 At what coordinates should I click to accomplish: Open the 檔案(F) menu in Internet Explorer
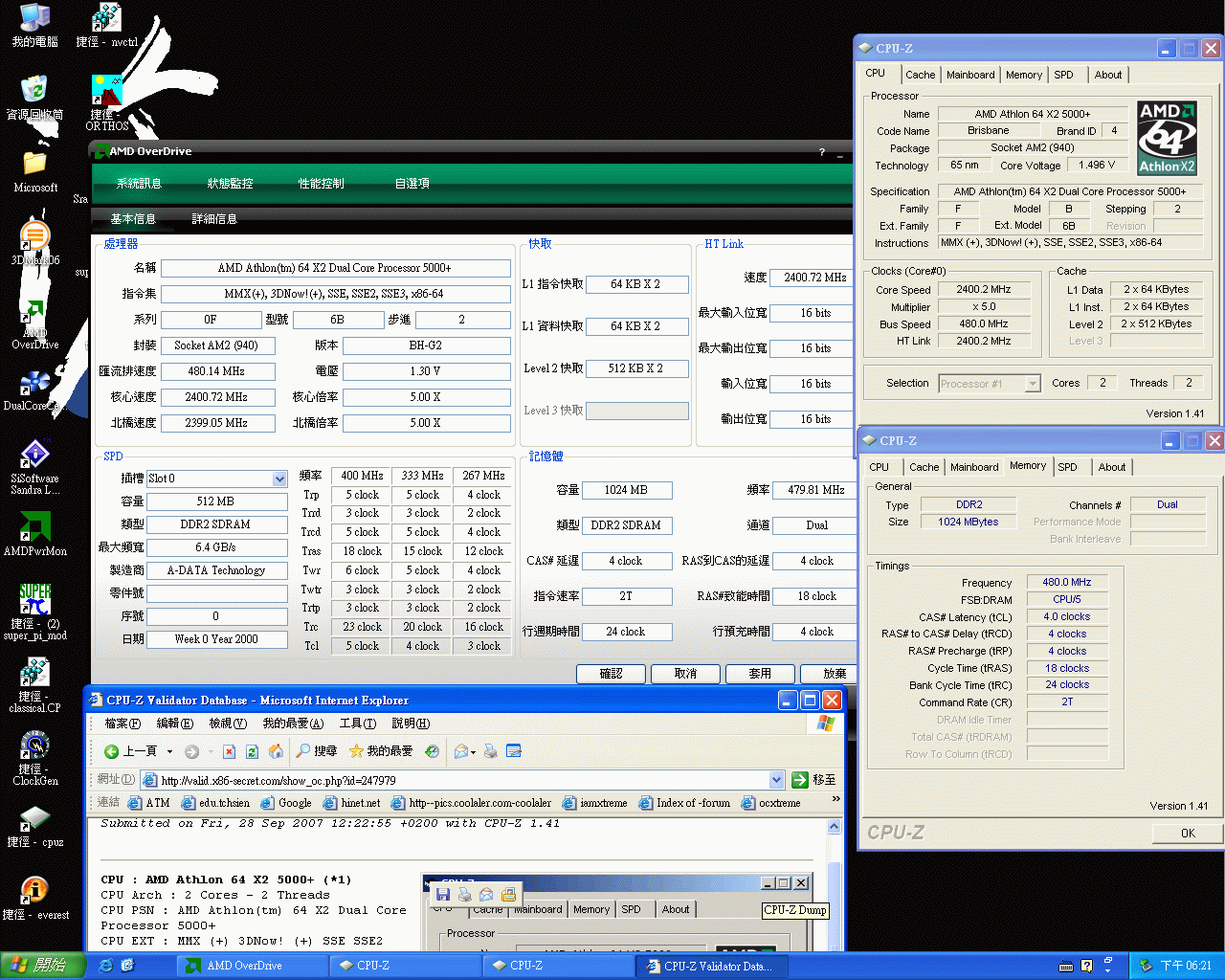pos(122,724)
